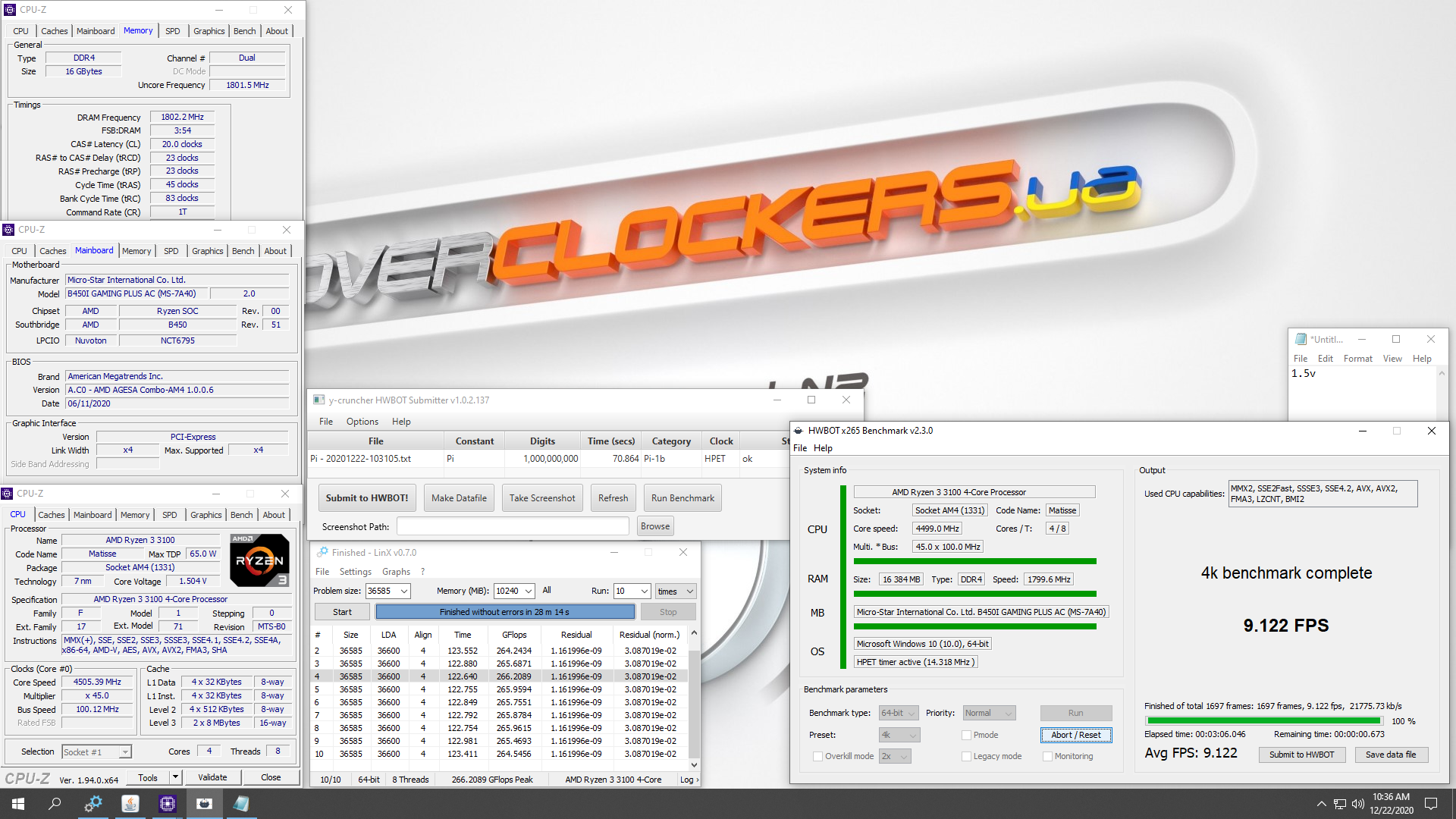Switch to the SPD tab in top CPU-Z
Viewport: 1456px width, 819px height.
tap(173, 31)
